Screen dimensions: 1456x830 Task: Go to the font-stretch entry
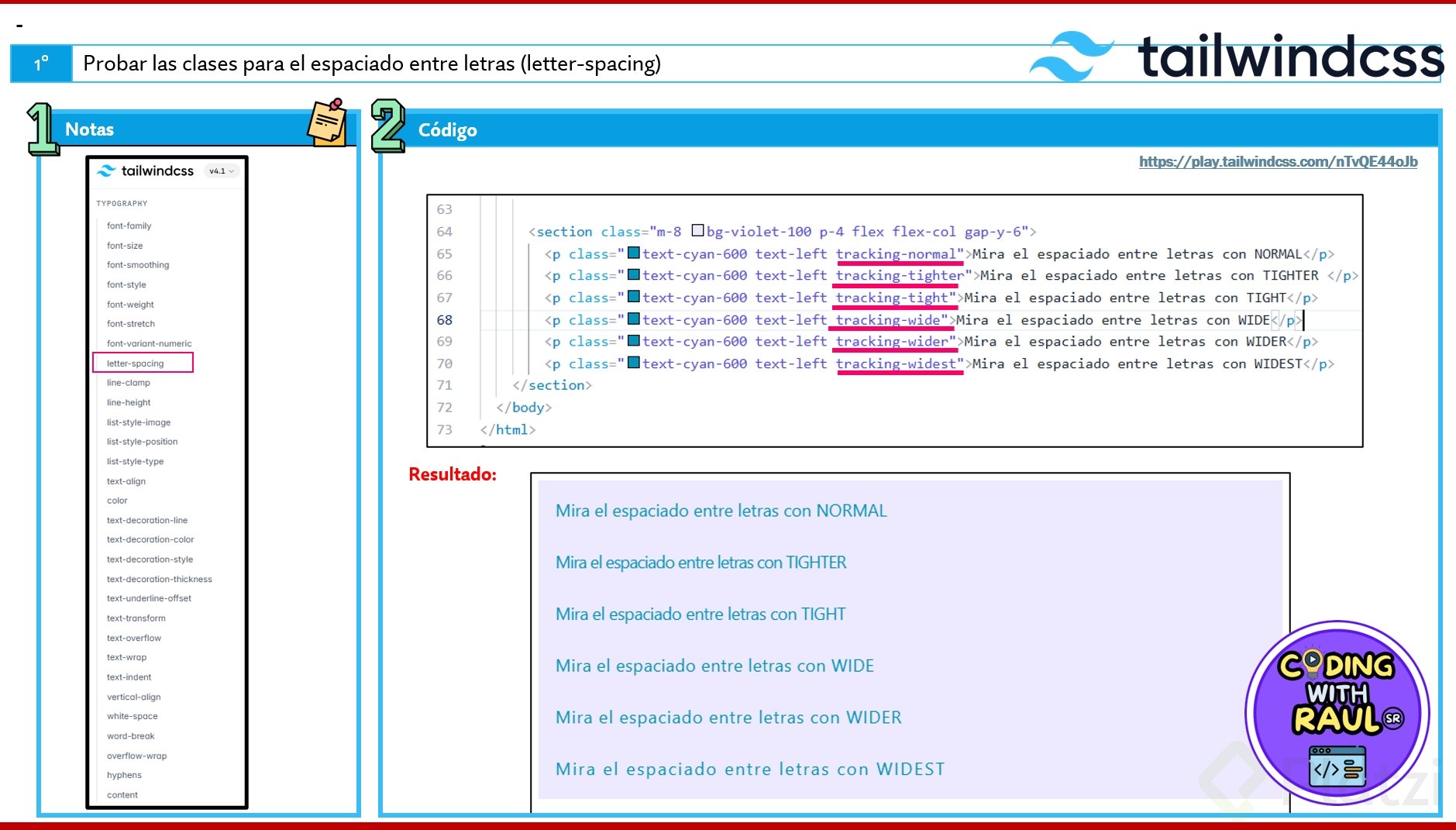pyautogui.click(x=131, y=324)
